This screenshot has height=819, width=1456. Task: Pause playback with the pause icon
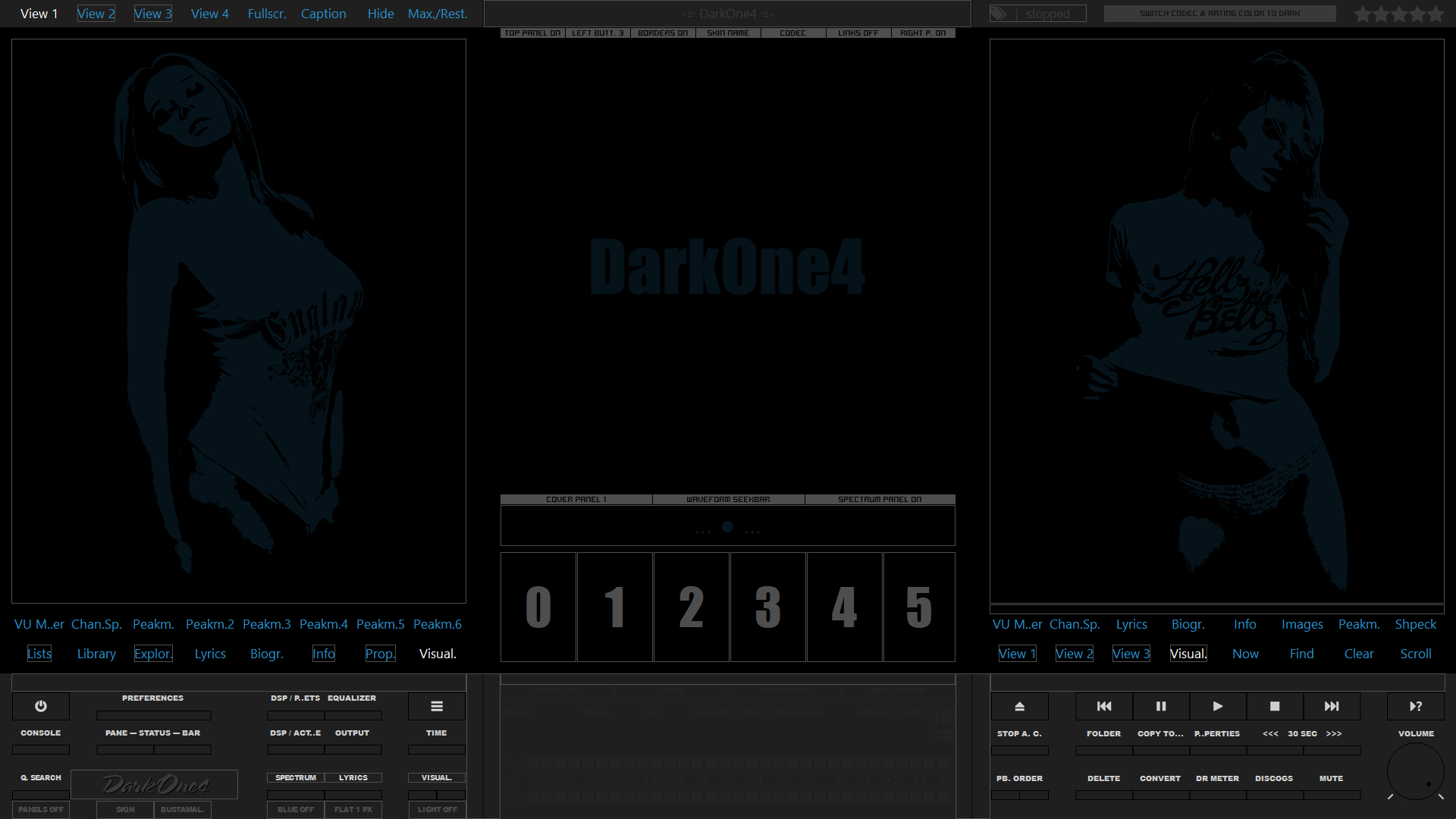tap(1161, 706)
